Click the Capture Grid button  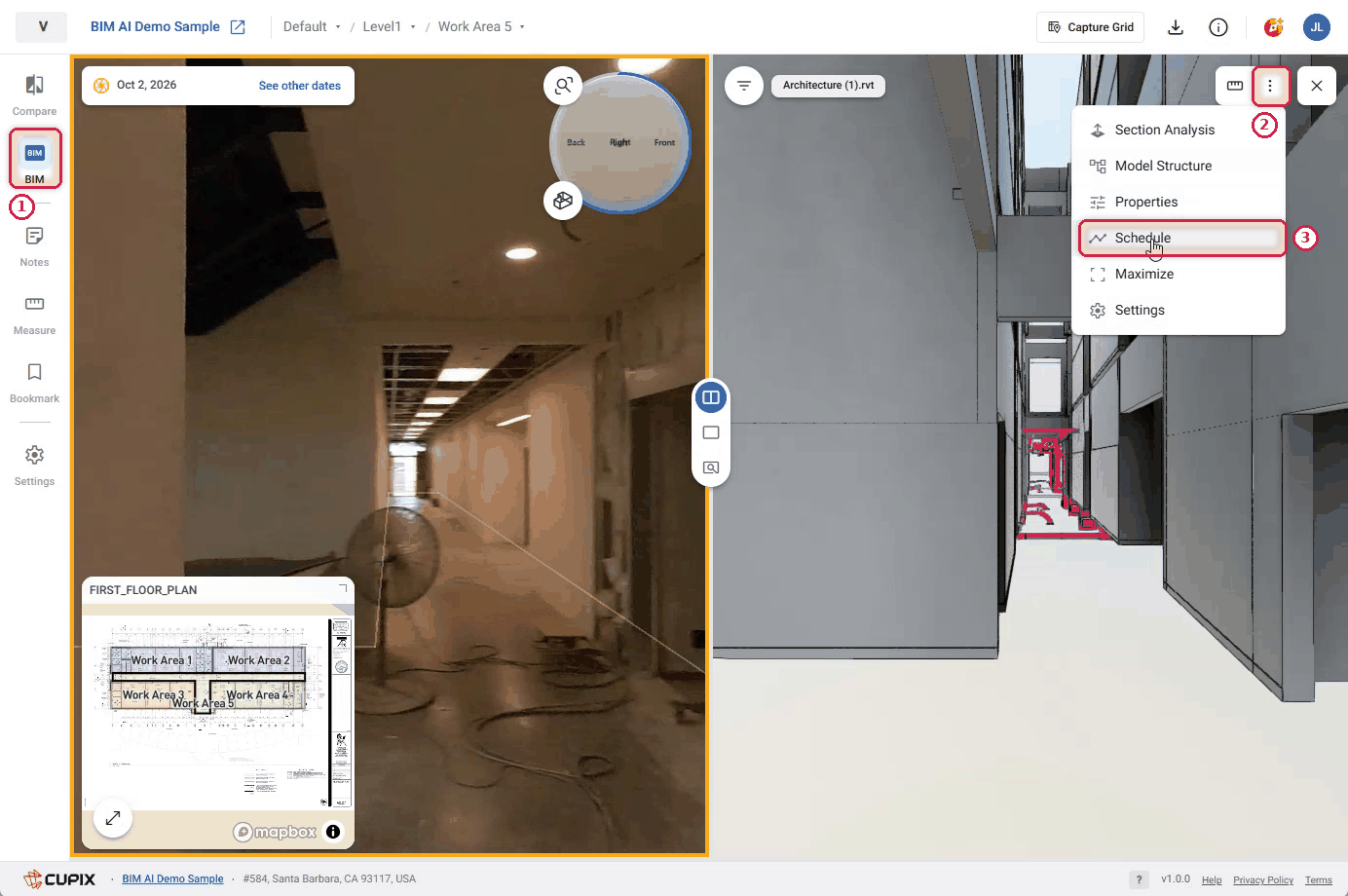point(1090,27)
